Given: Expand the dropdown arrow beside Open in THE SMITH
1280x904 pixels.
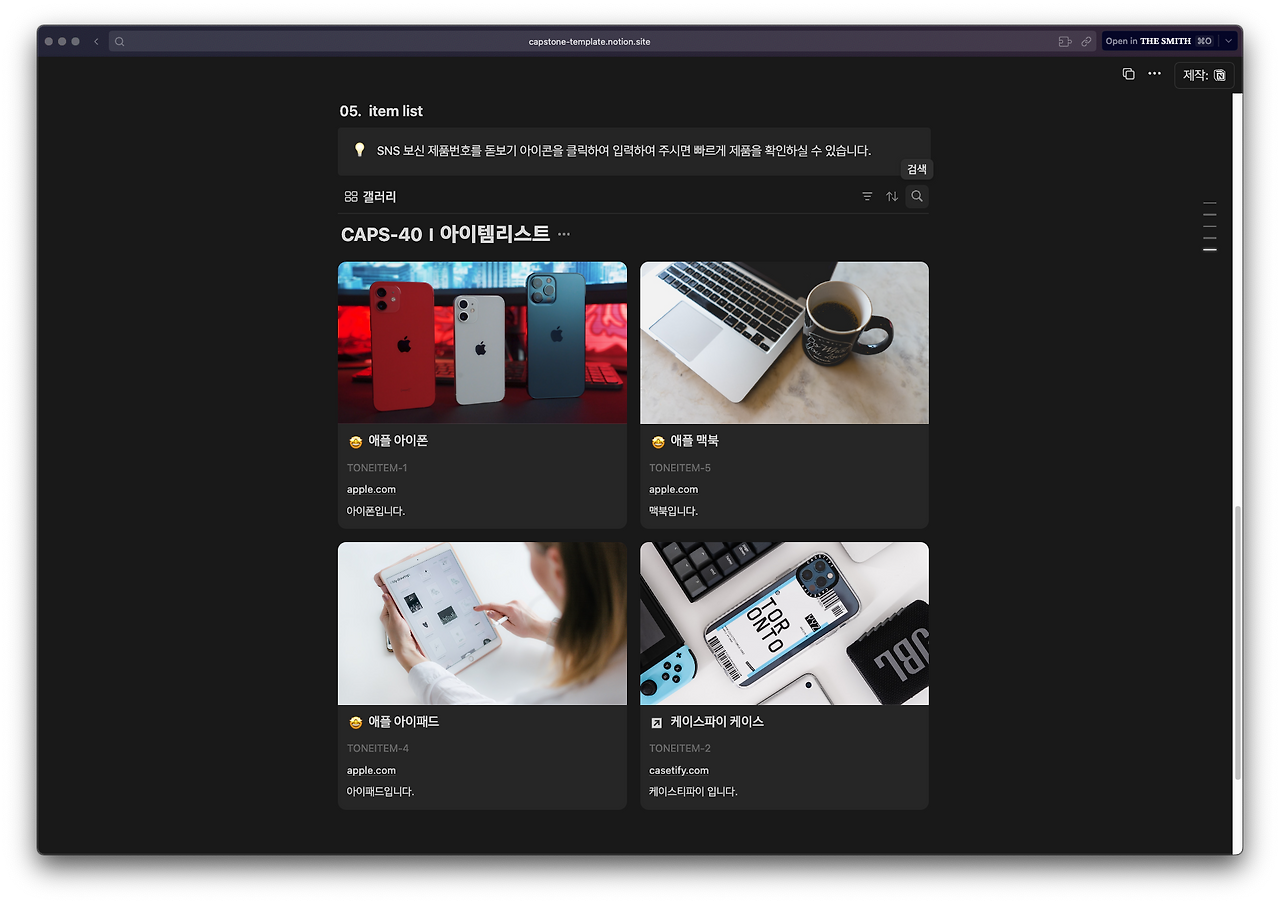Looking at the screenshot, I should (x=1229, y=41).
